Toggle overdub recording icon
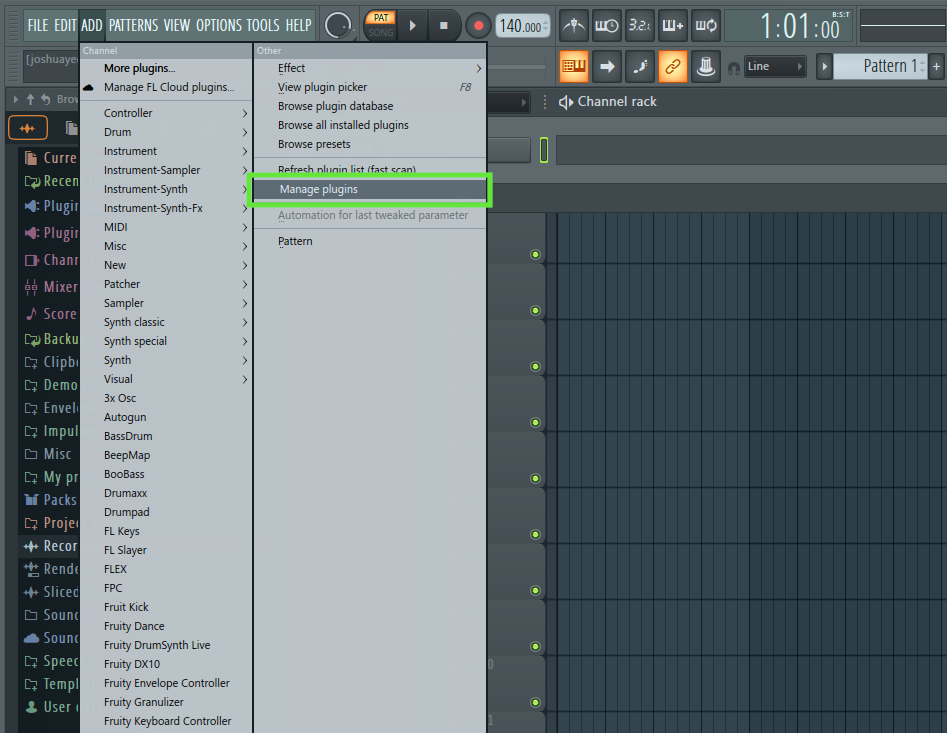This screenshot has height=733, width=947. tap(672, 26)
